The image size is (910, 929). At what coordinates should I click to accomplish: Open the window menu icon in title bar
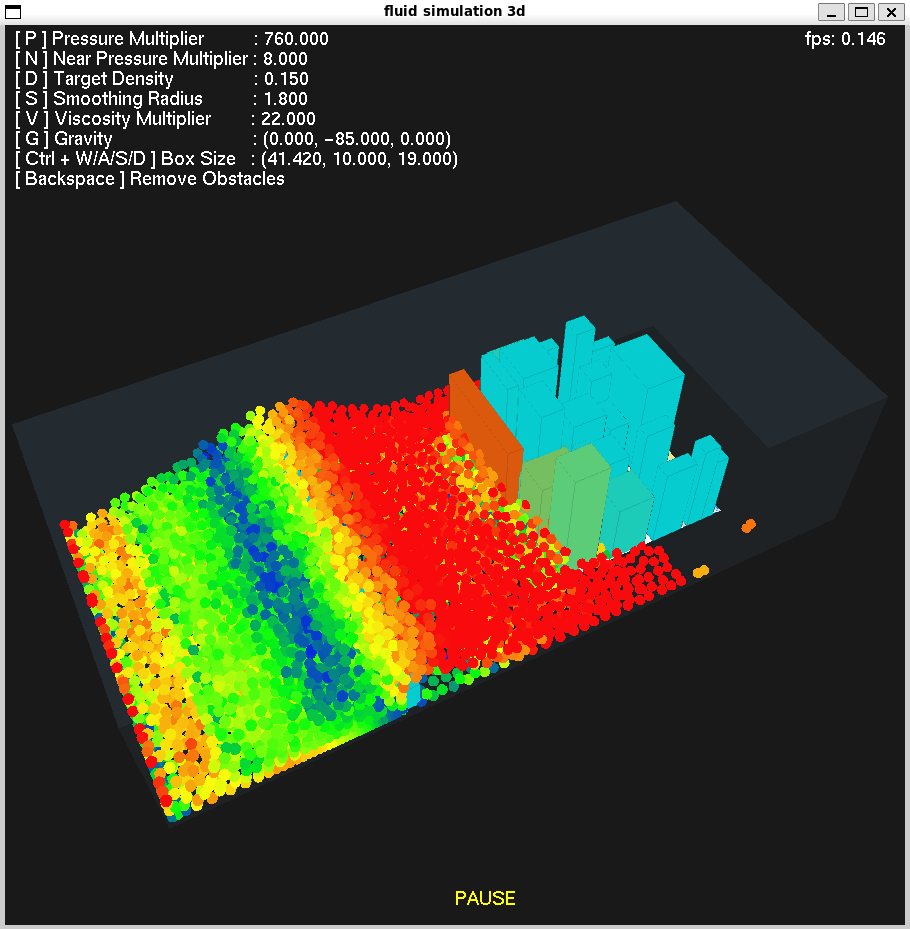[13, 12]
